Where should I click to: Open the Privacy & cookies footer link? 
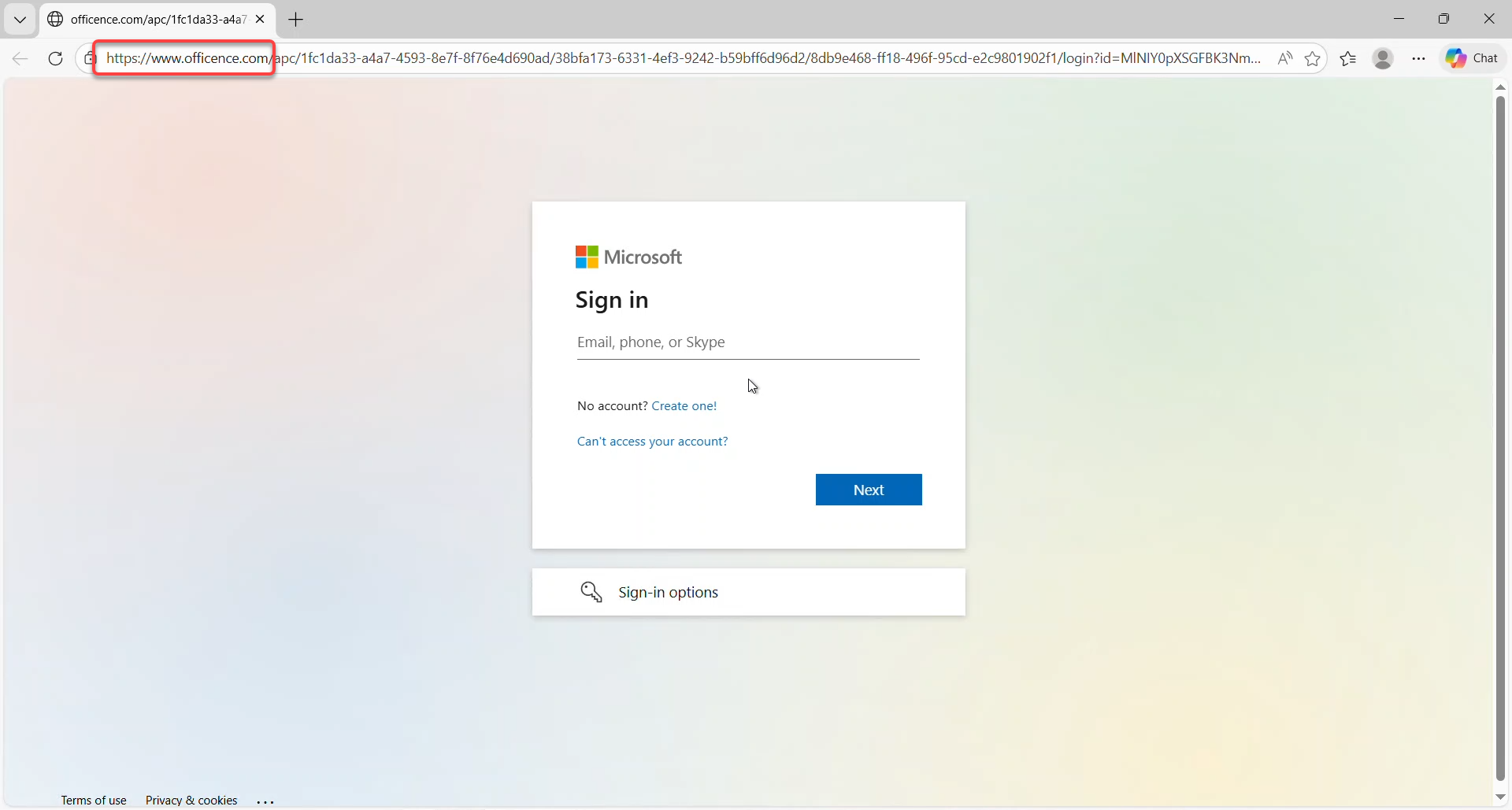coord(191,801)
